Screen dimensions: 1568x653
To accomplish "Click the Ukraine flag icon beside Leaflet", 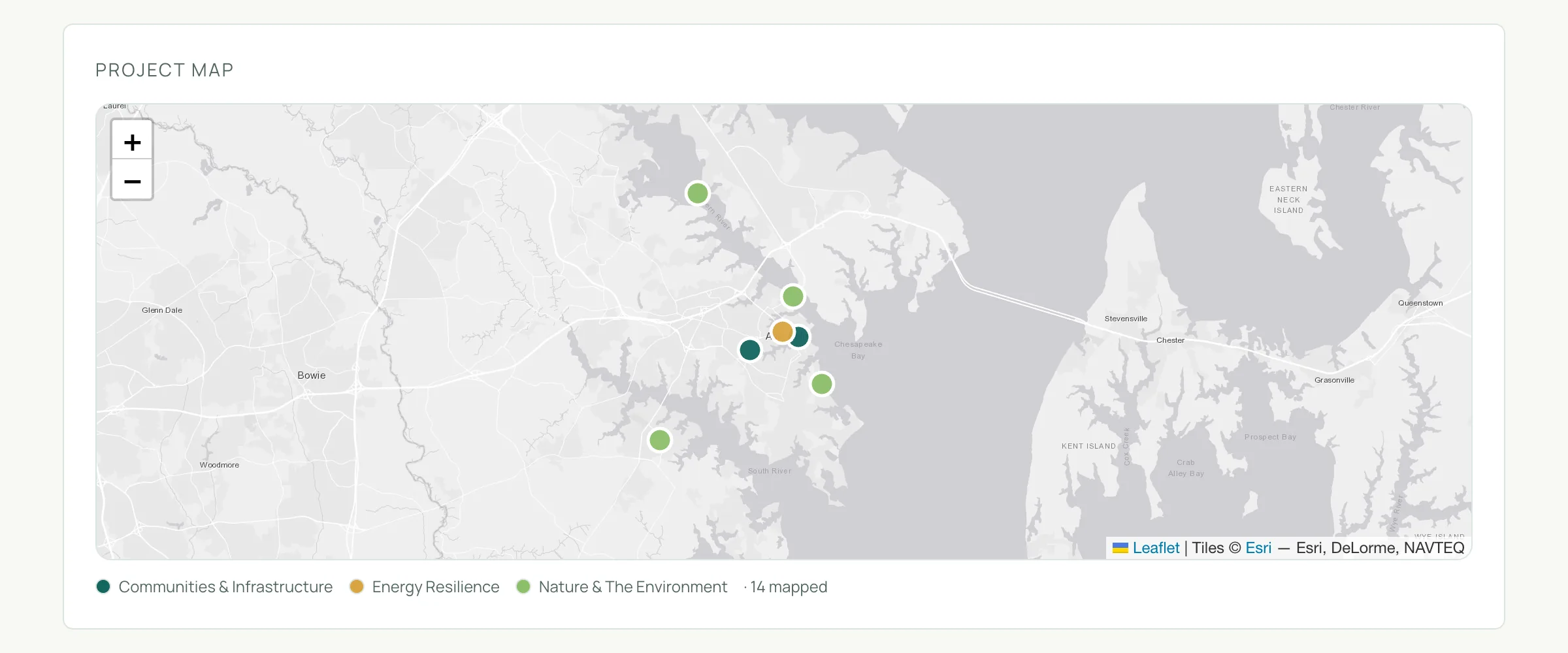I will (1120, 548).
